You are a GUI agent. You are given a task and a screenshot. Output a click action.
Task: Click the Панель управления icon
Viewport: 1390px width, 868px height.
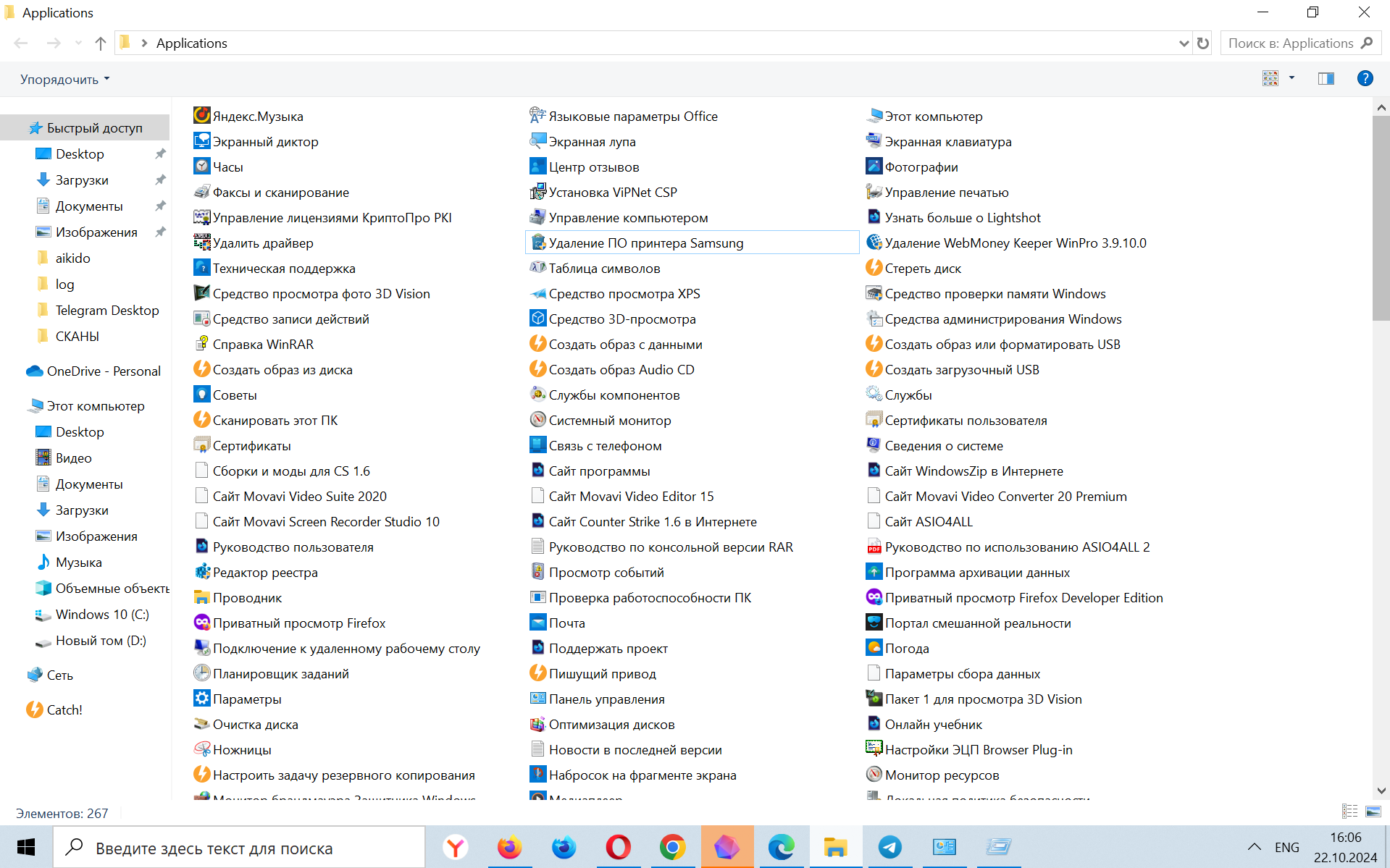[538, 698]
